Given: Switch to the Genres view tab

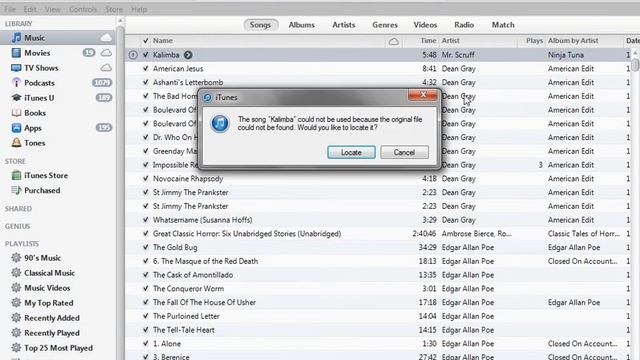Looking at the screenshot, I should coord(385,25).
